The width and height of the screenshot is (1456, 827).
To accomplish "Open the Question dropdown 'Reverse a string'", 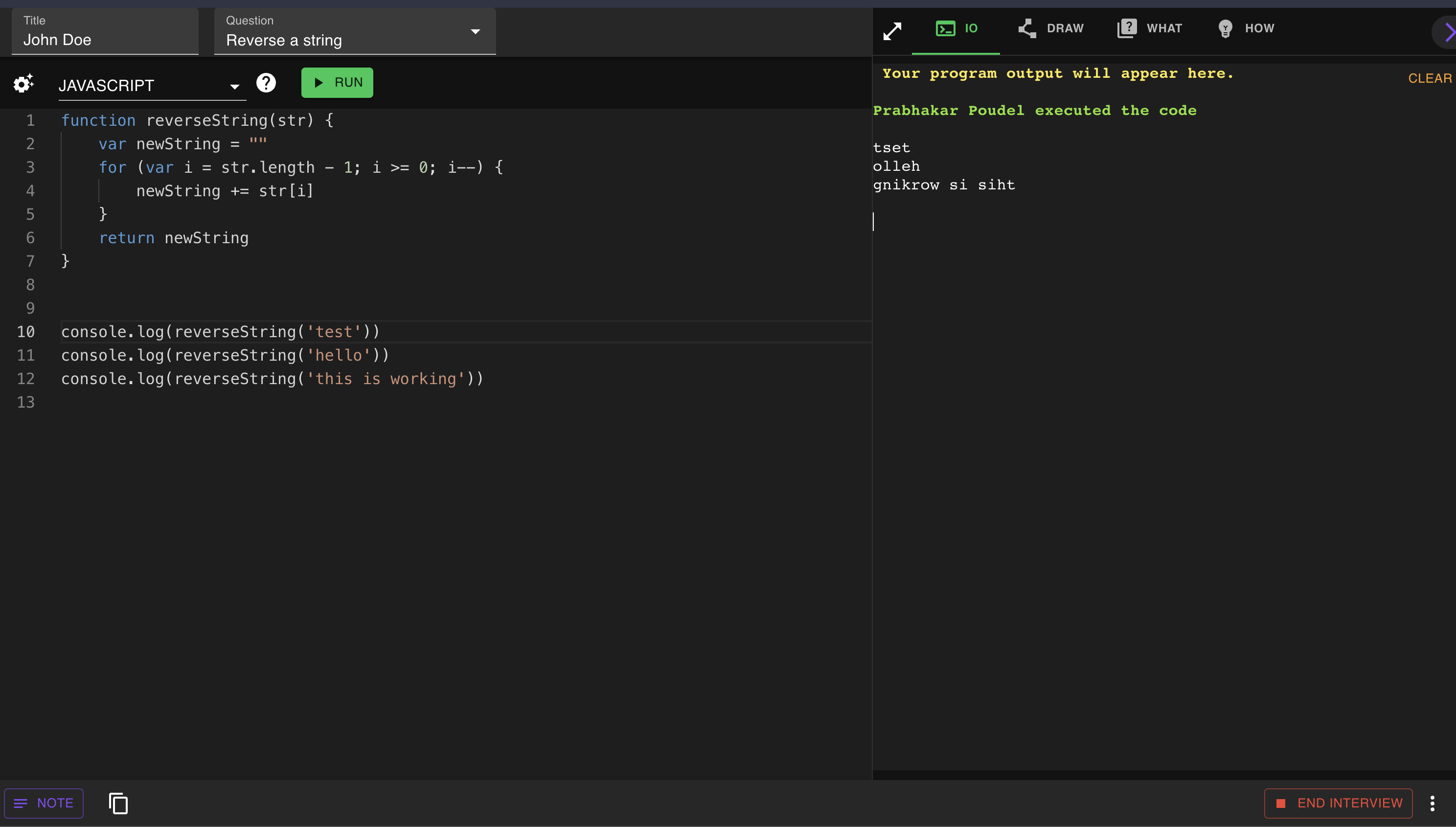I will [355, 32].
